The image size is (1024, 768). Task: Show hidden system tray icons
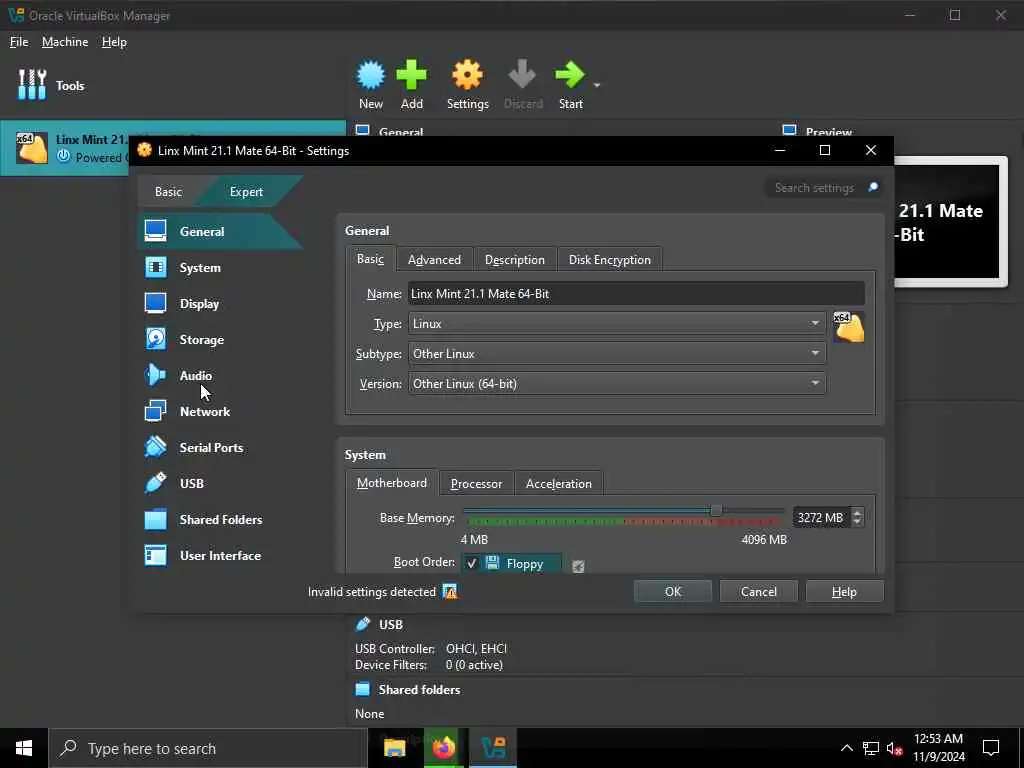pyautogui.click(x=846, y=748)
